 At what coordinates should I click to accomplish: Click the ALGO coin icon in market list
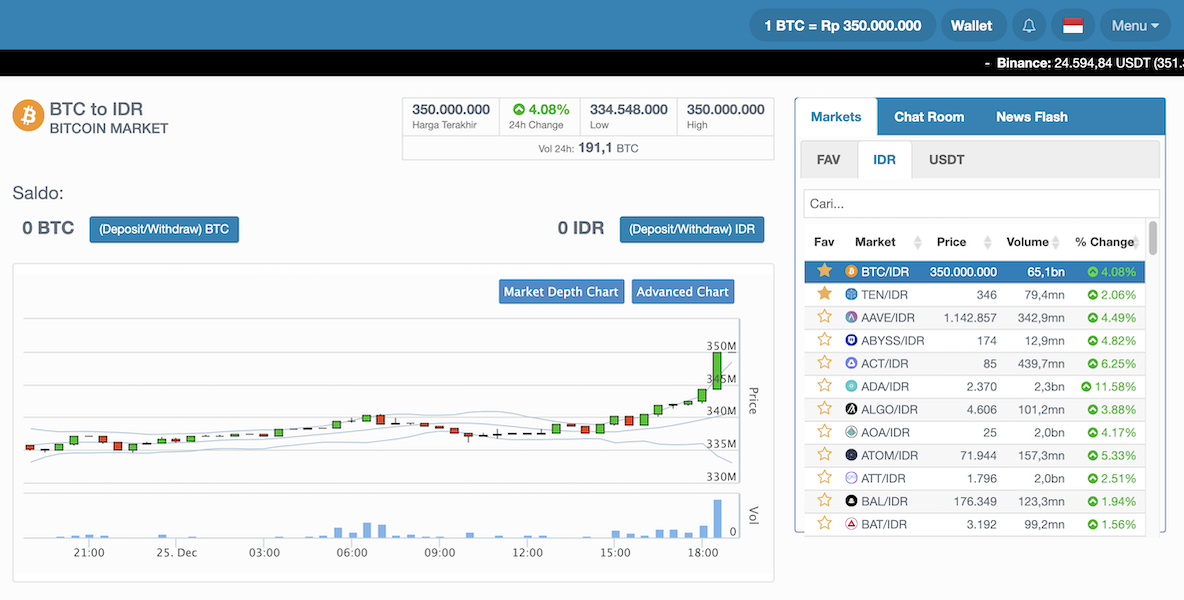click(851, 409)
